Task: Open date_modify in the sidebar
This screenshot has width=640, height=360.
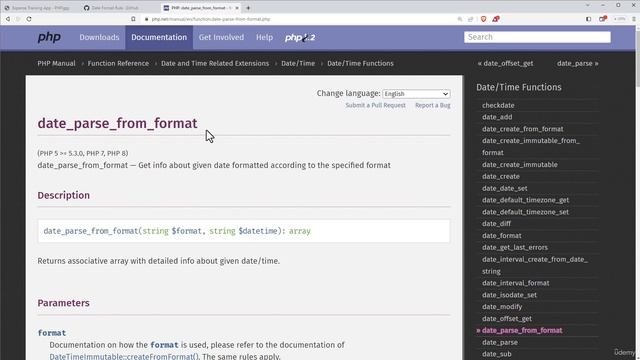Action: coord(502,307)
